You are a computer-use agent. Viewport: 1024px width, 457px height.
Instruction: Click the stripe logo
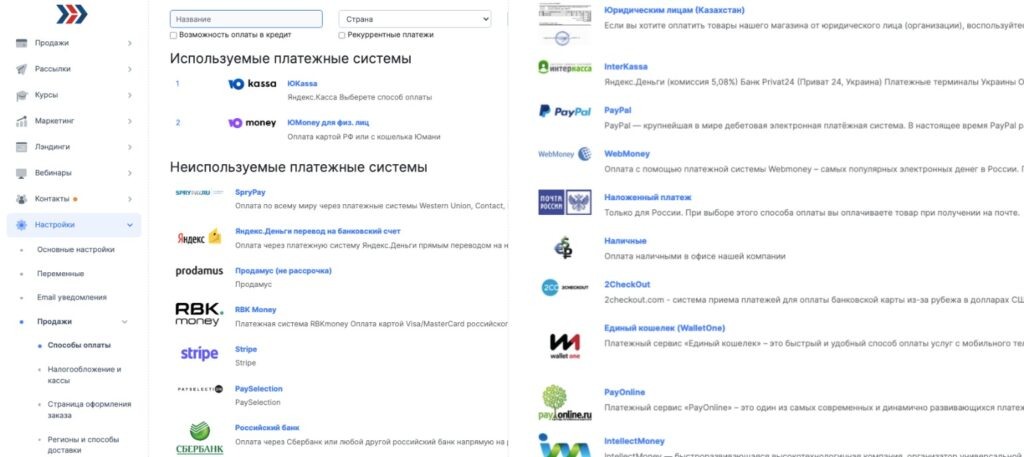[199, 354]
